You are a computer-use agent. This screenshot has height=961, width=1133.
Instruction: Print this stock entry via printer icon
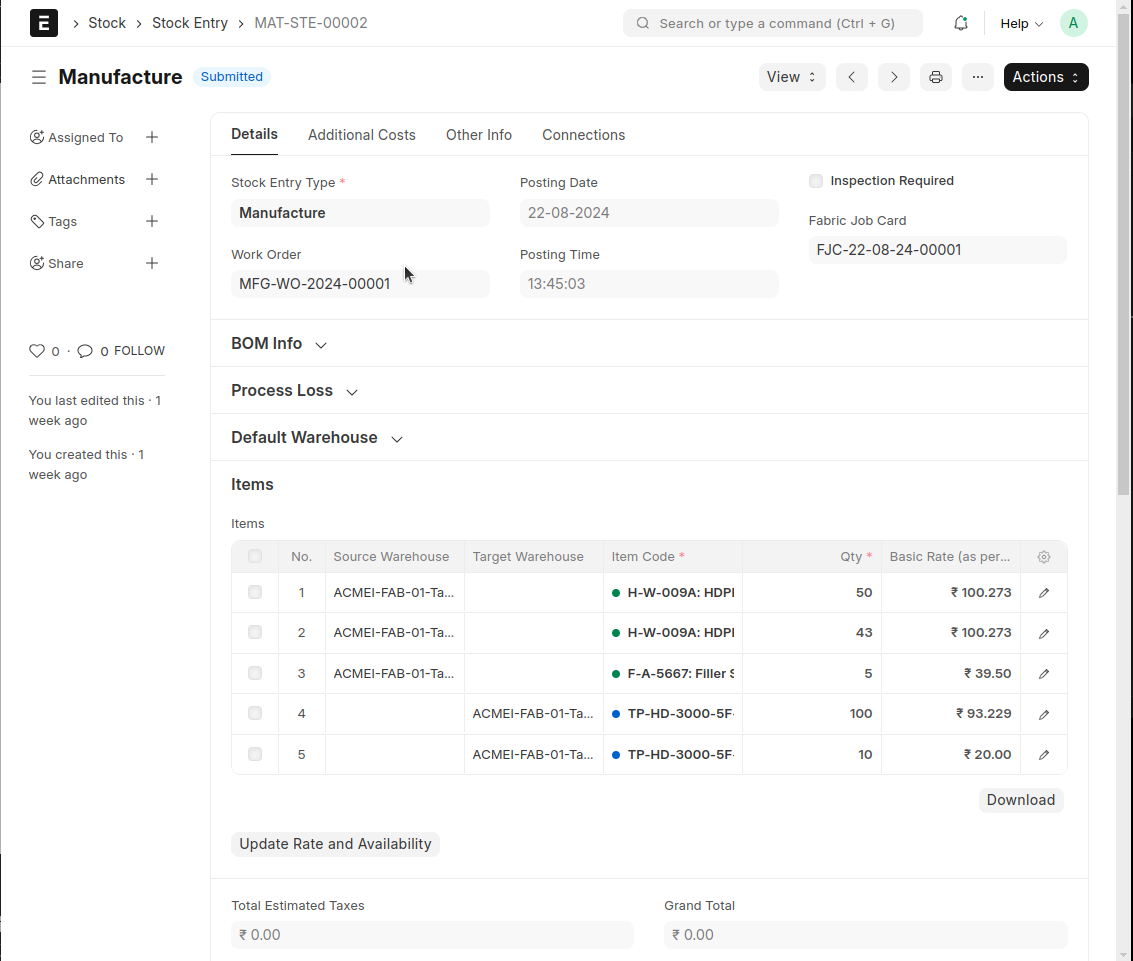tap(935, 77)
